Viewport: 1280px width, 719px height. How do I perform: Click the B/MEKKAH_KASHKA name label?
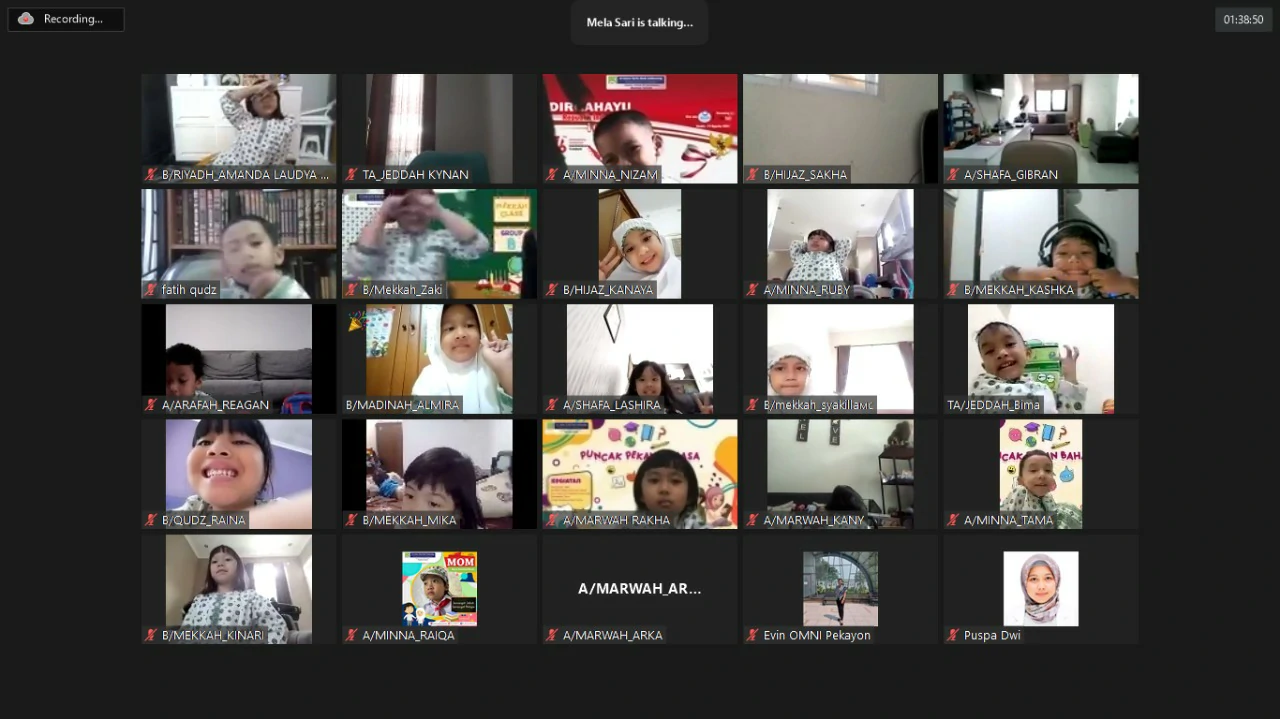pyautogui.click(x=1018, y=290)
